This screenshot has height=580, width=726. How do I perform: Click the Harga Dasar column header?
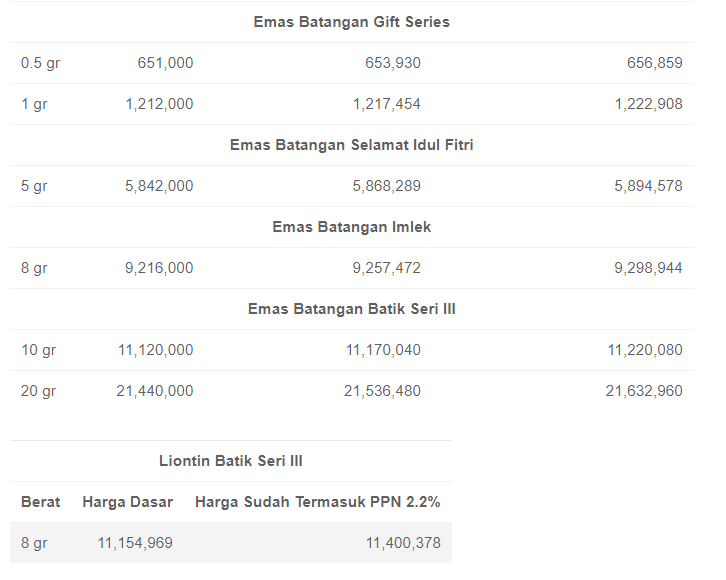pos(127,502)
